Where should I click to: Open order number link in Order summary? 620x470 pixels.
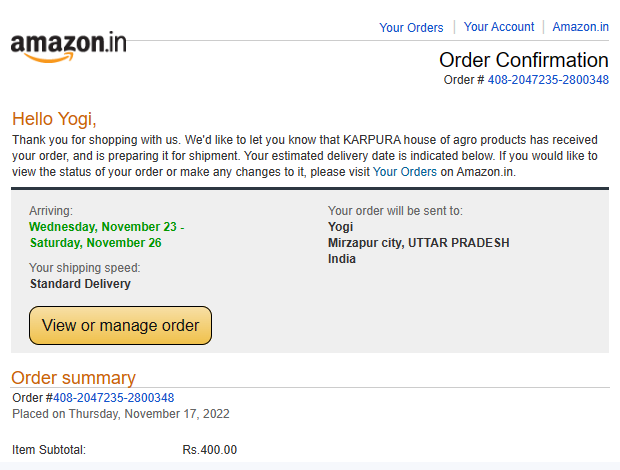click(x=113, y=398)
